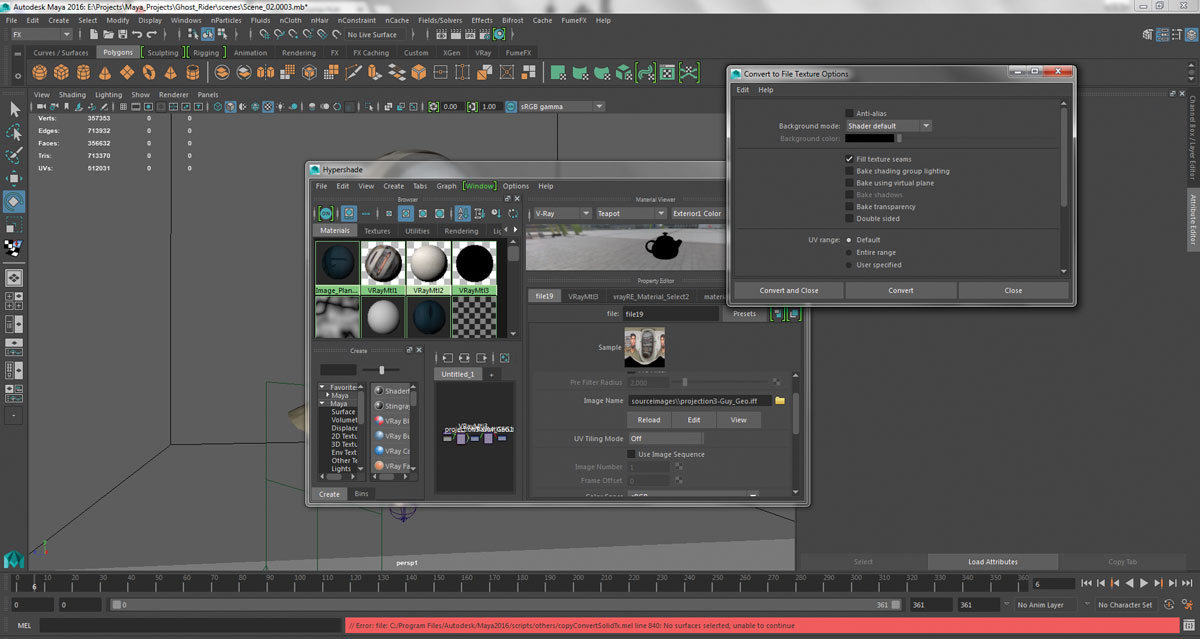Switch to the Rigging shelf tab
Image resolution: width=1200 pixels, height=639 pixels.
(206, 53)
